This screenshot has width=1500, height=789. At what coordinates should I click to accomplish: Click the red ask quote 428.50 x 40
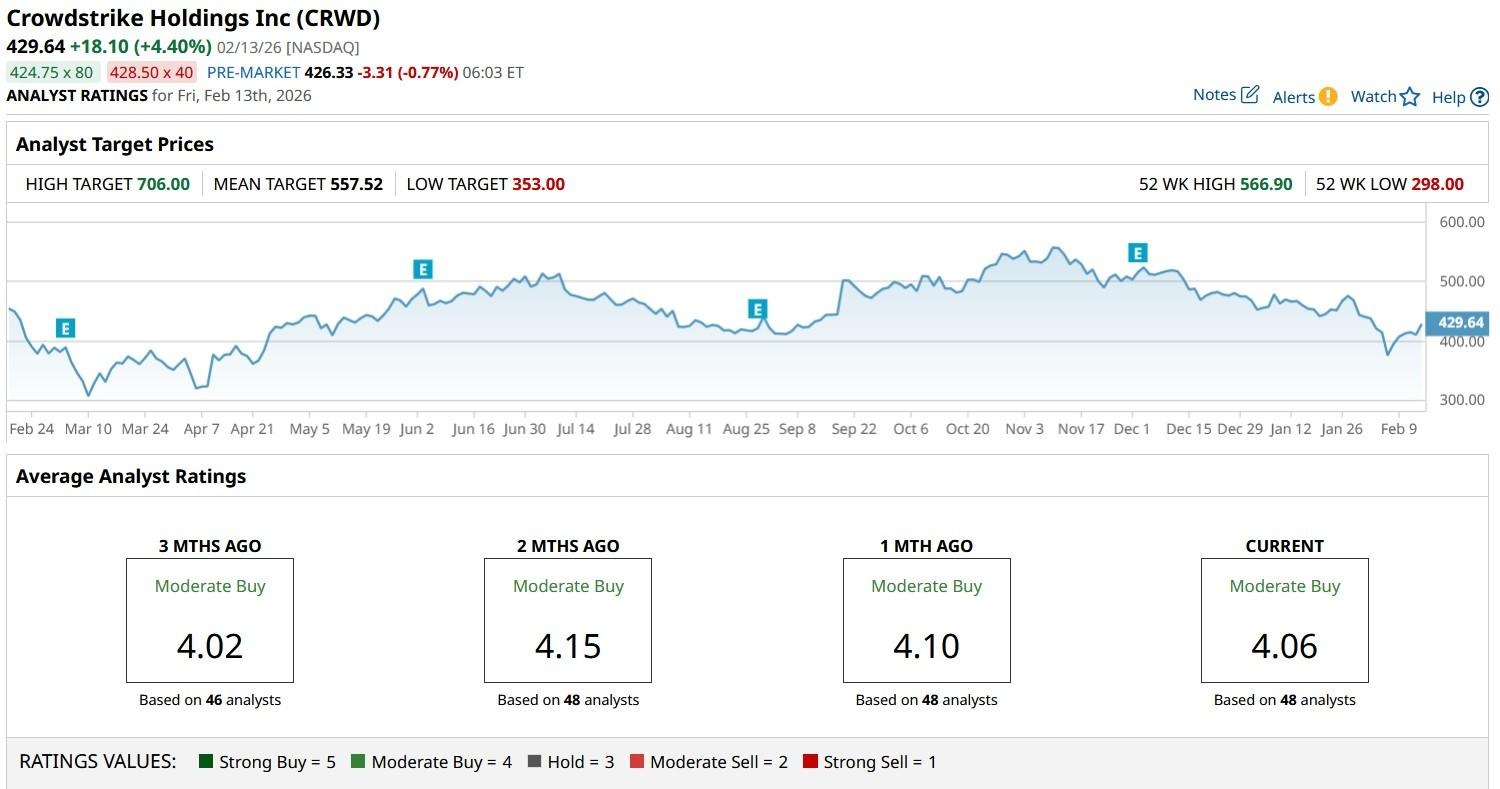(152, 72)
